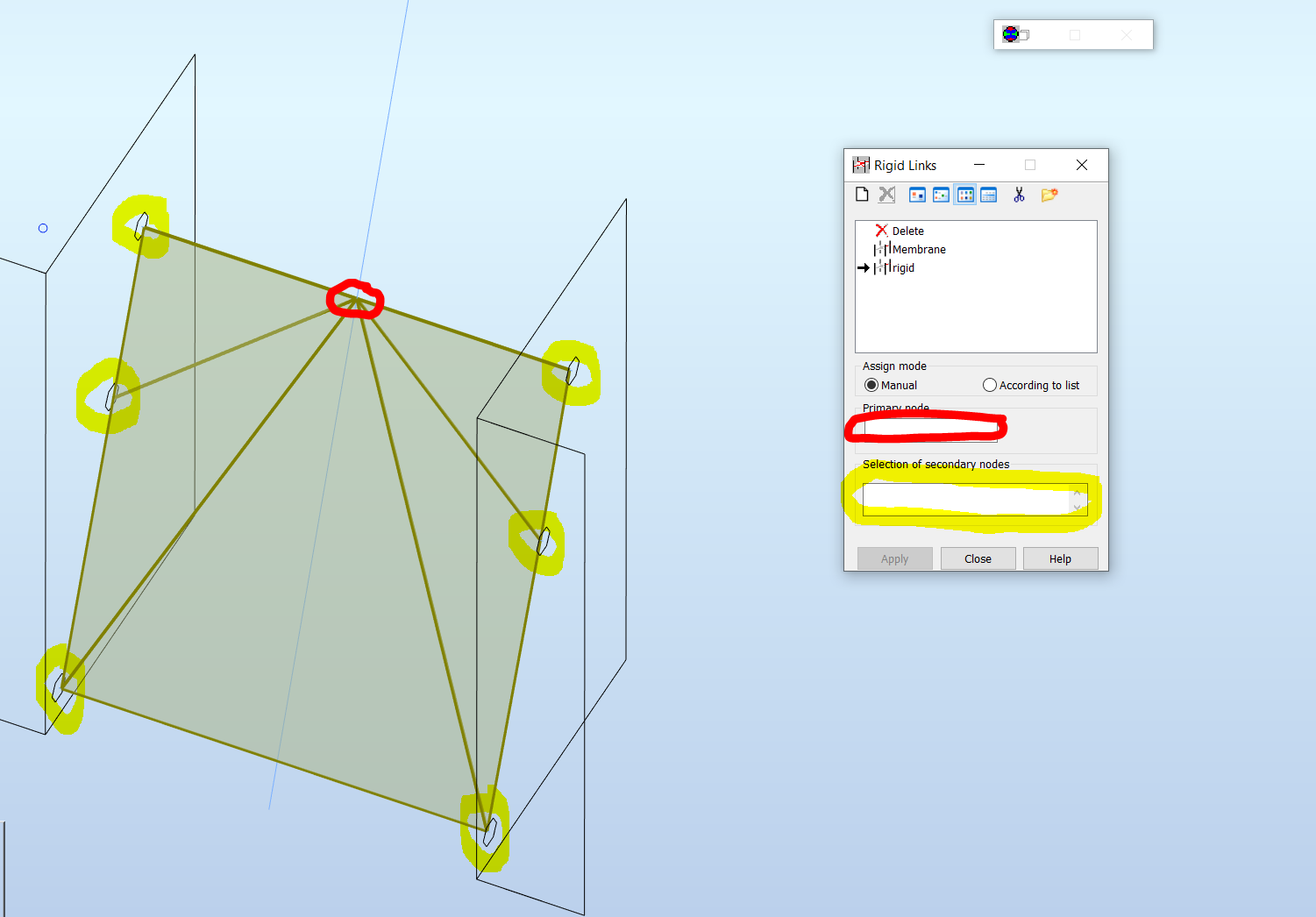Image resolution: width=1316 pixels, height=917 pixels.
Task: Click the secondary nodes up stepper arrow
Action: tap(1078, 493)
